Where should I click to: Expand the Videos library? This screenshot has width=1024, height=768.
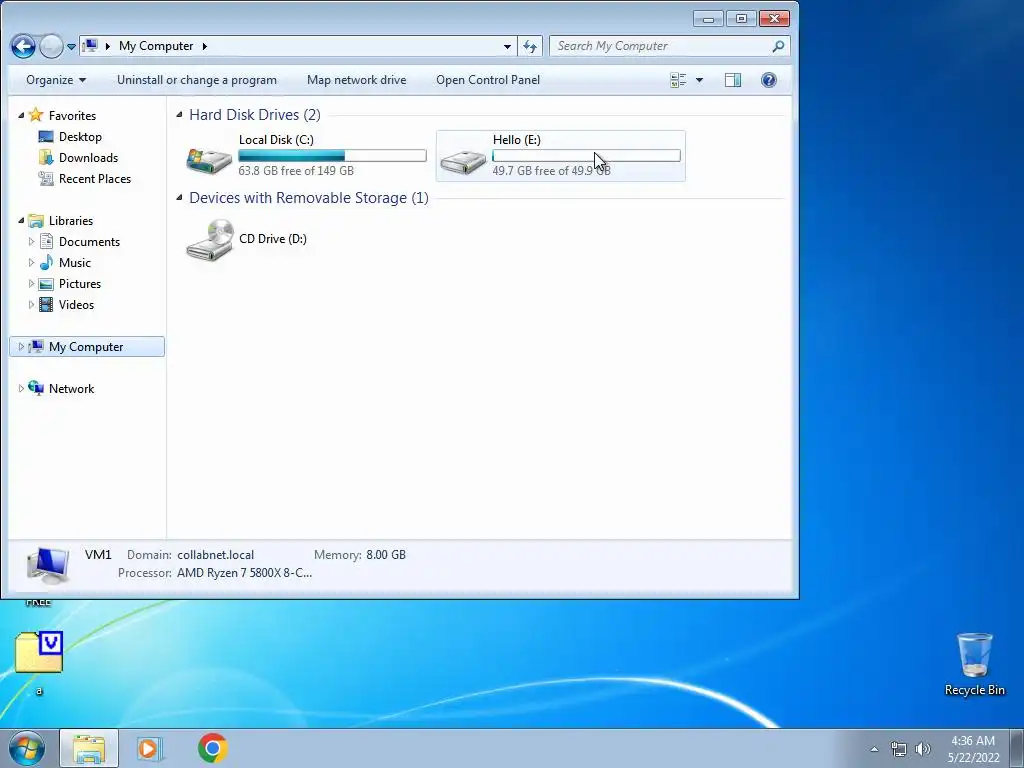pyautogui.click(x=31, y=304)
